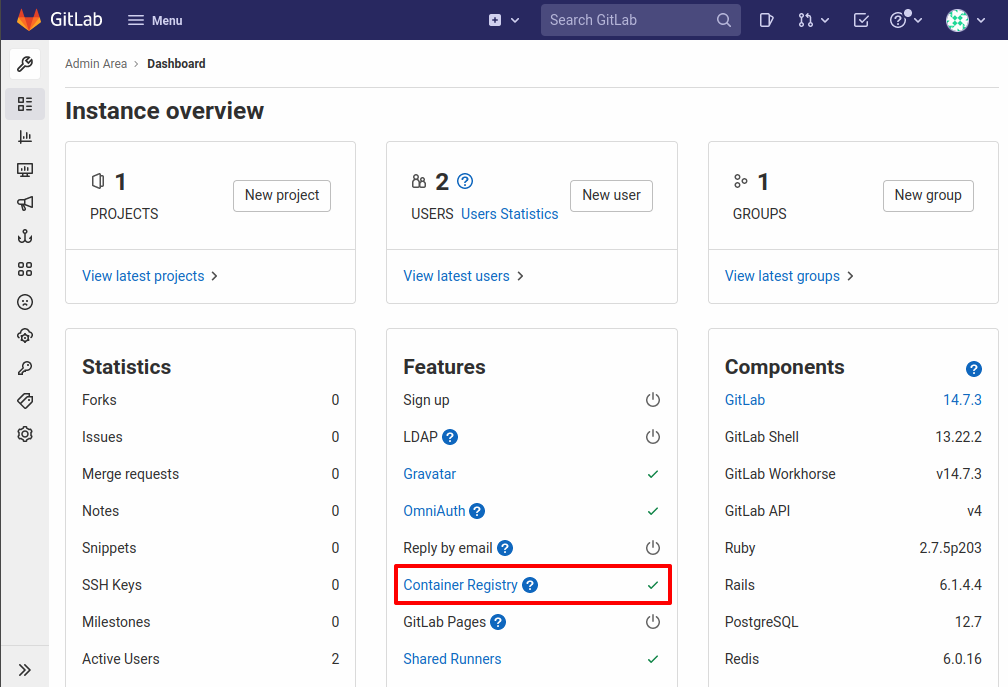Image resolution: width=1008 pixels, height=687 pixels.
Task: Select the Analytics chart icon in sidebar
Action: tap(25, 136)
